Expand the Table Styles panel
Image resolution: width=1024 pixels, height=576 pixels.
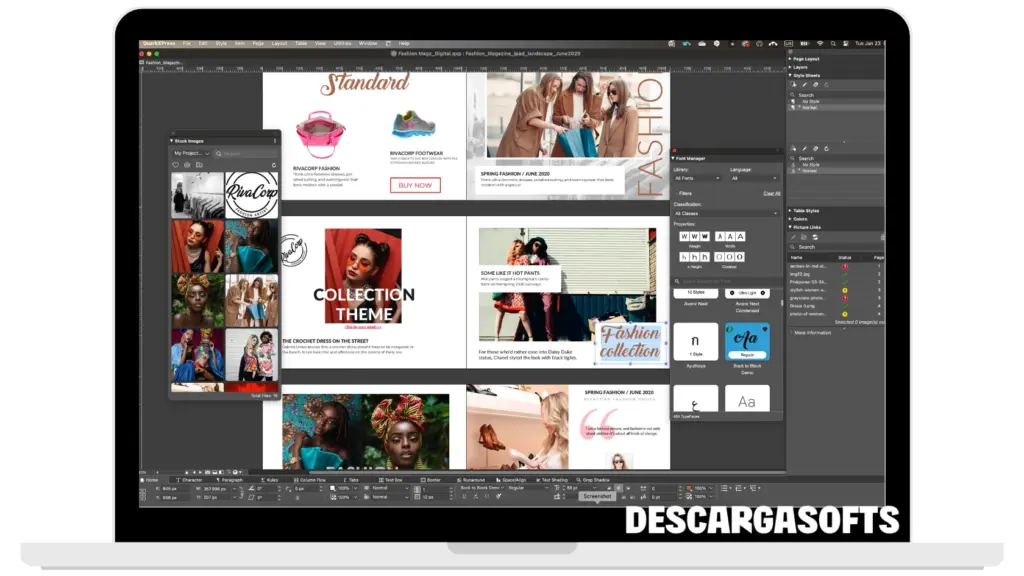805,211
